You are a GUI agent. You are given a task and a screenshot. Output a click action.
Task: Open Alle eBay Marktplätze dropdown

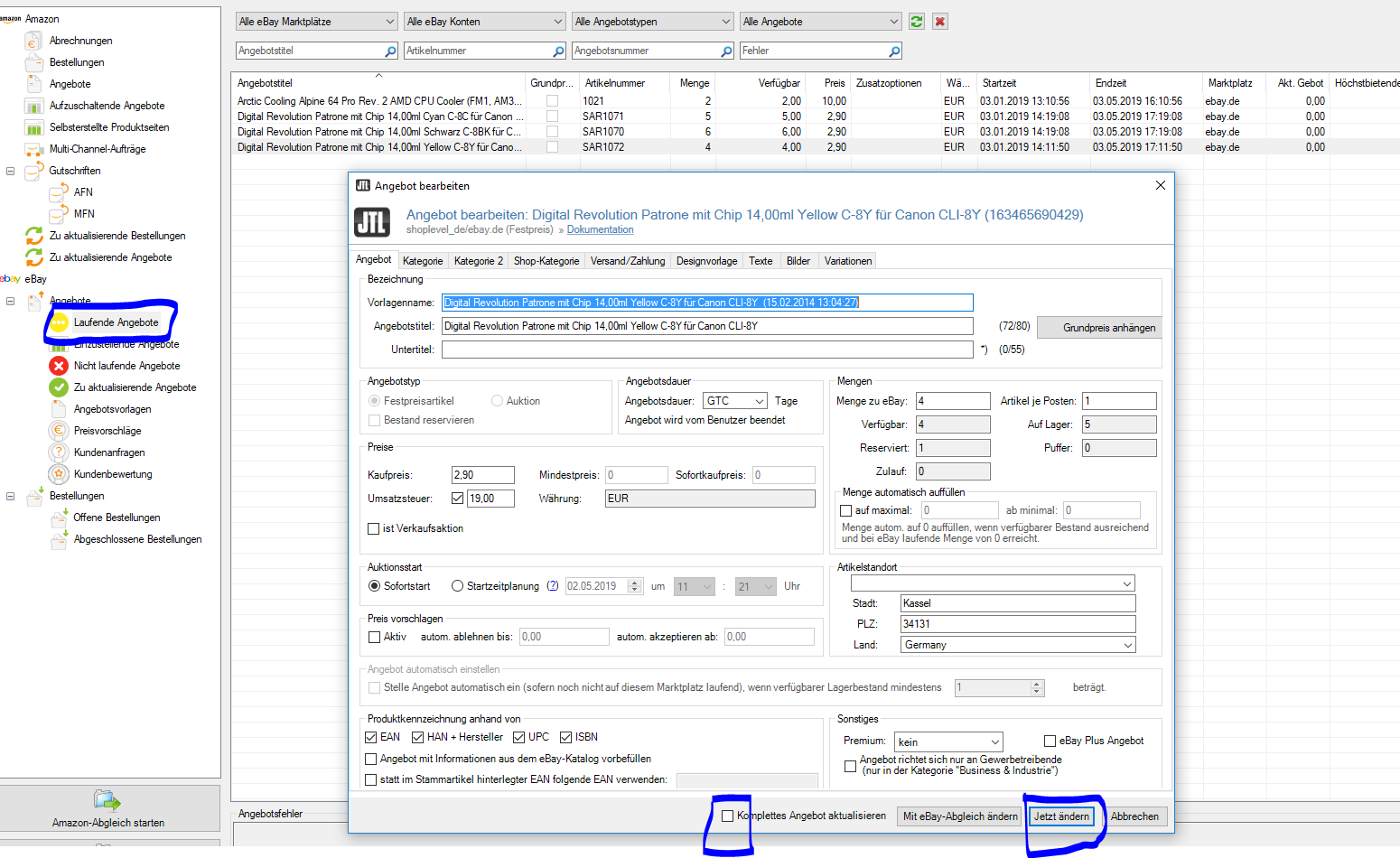(x=316, y=22)
